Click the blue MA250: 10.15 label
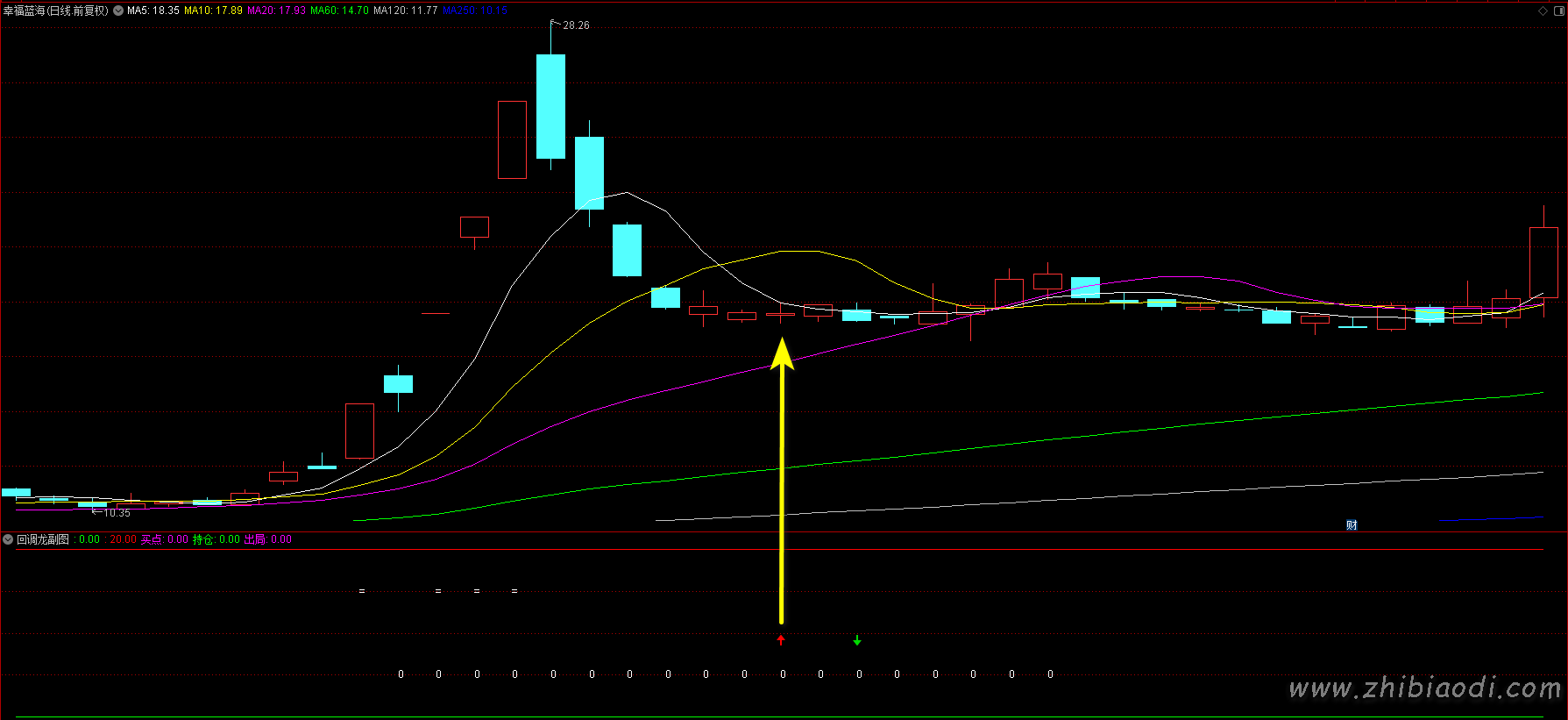 coord(474,11)
